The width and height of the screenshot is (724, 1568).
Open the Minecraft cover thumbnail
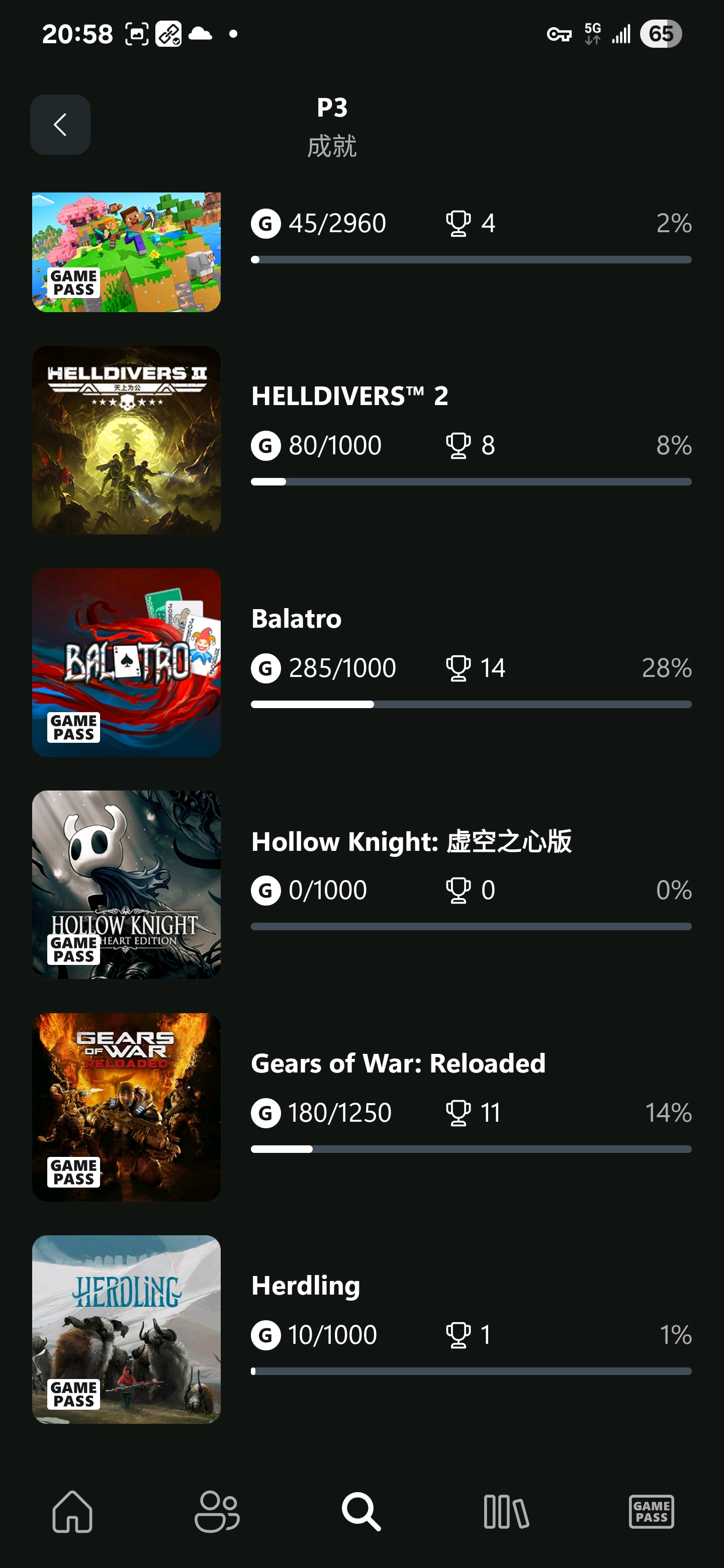126,252
